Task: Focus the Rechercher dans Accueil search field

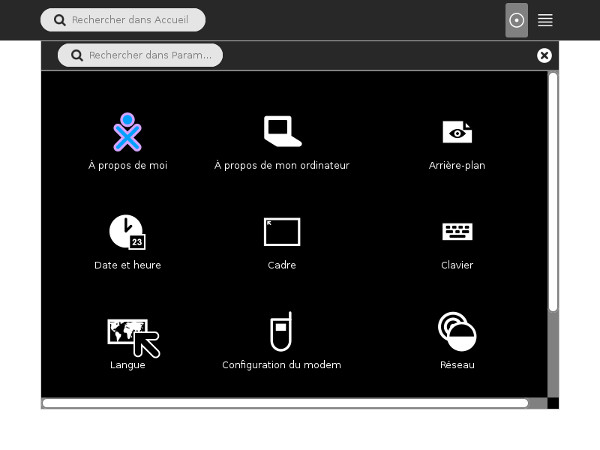Action: [x=130, y=20]
